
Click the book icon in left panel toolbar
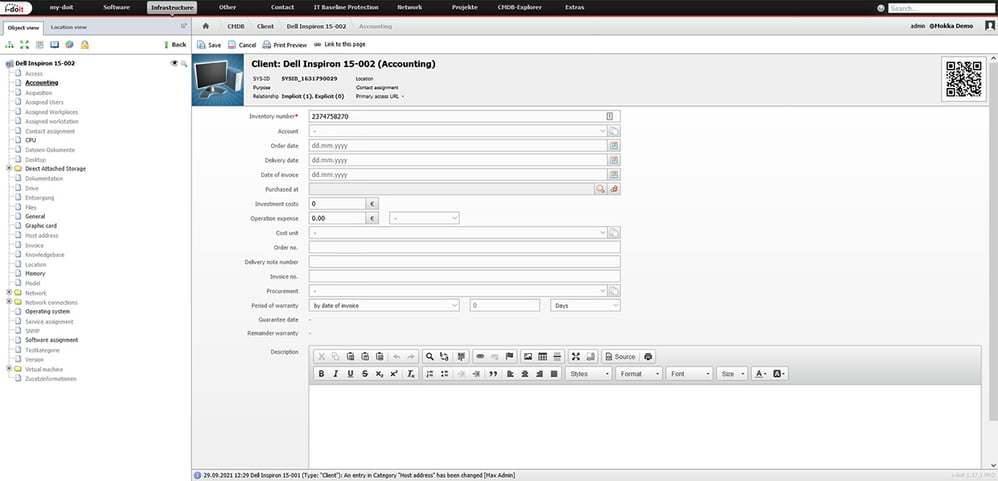(x=55, y=45)
